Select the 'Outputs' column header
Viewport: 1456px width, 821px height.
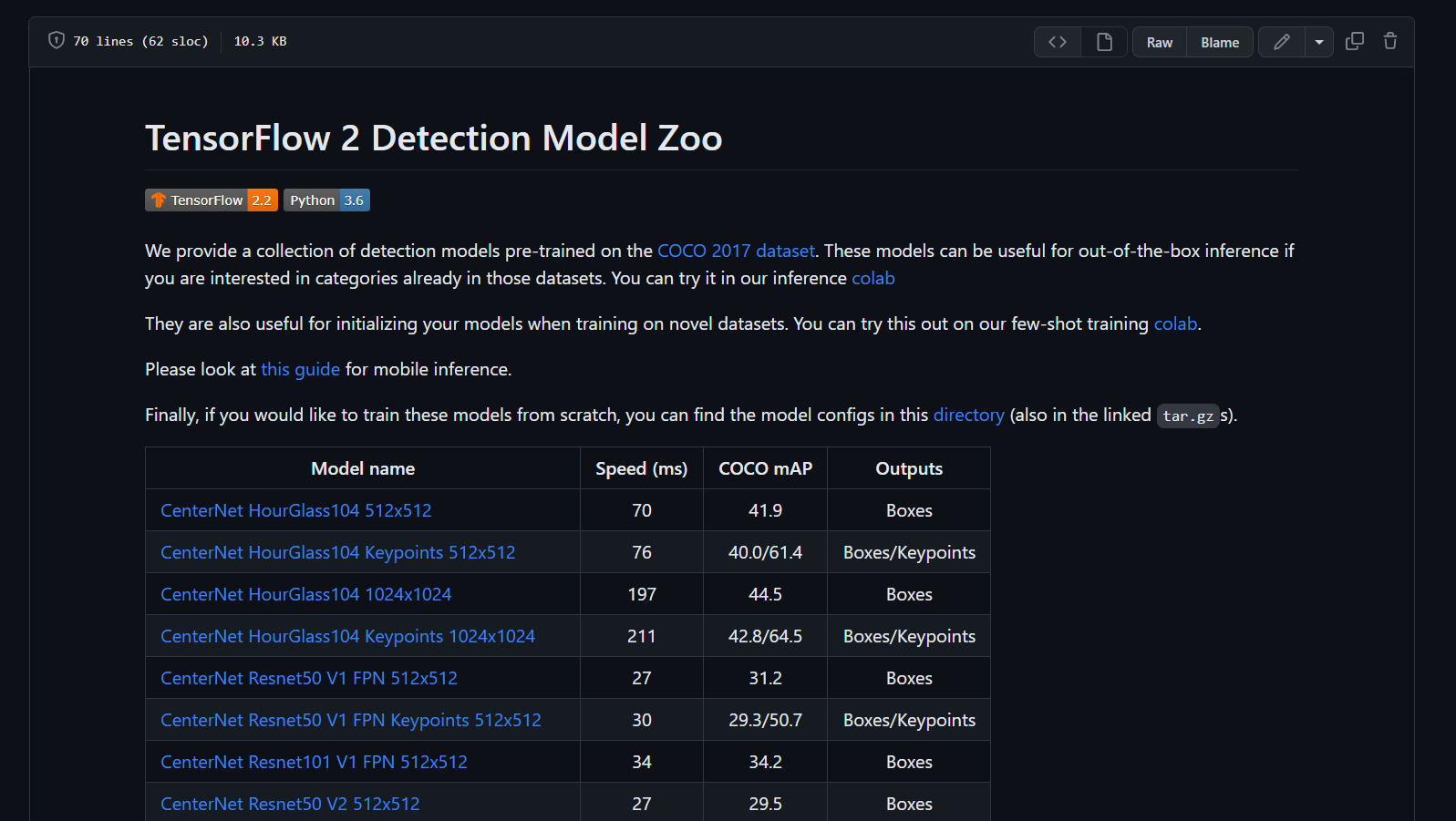(909, 468)
